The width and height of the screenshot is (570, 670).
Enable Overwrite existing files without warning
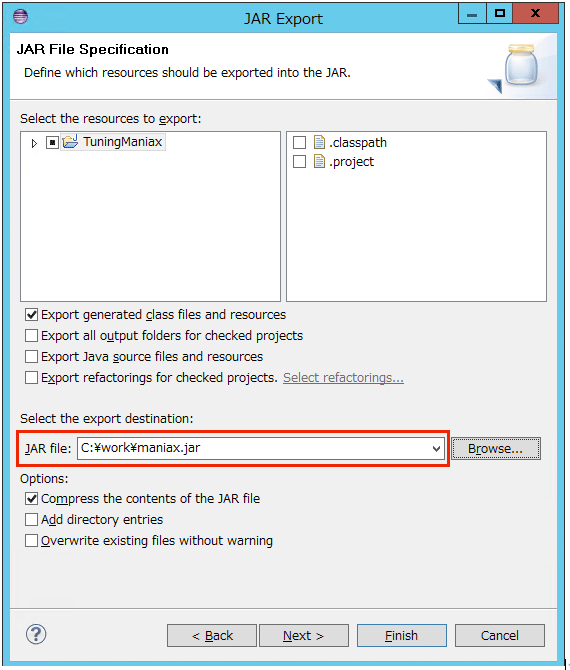[x=31, y=541]
